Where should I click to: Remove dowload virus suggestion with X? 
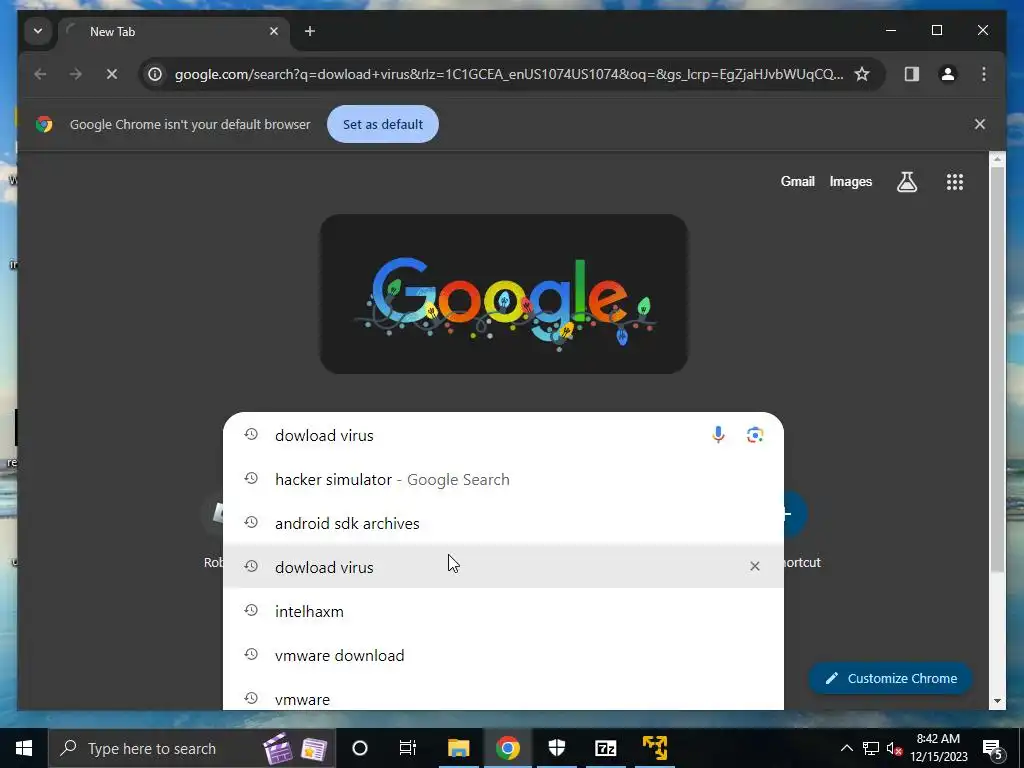755,566
